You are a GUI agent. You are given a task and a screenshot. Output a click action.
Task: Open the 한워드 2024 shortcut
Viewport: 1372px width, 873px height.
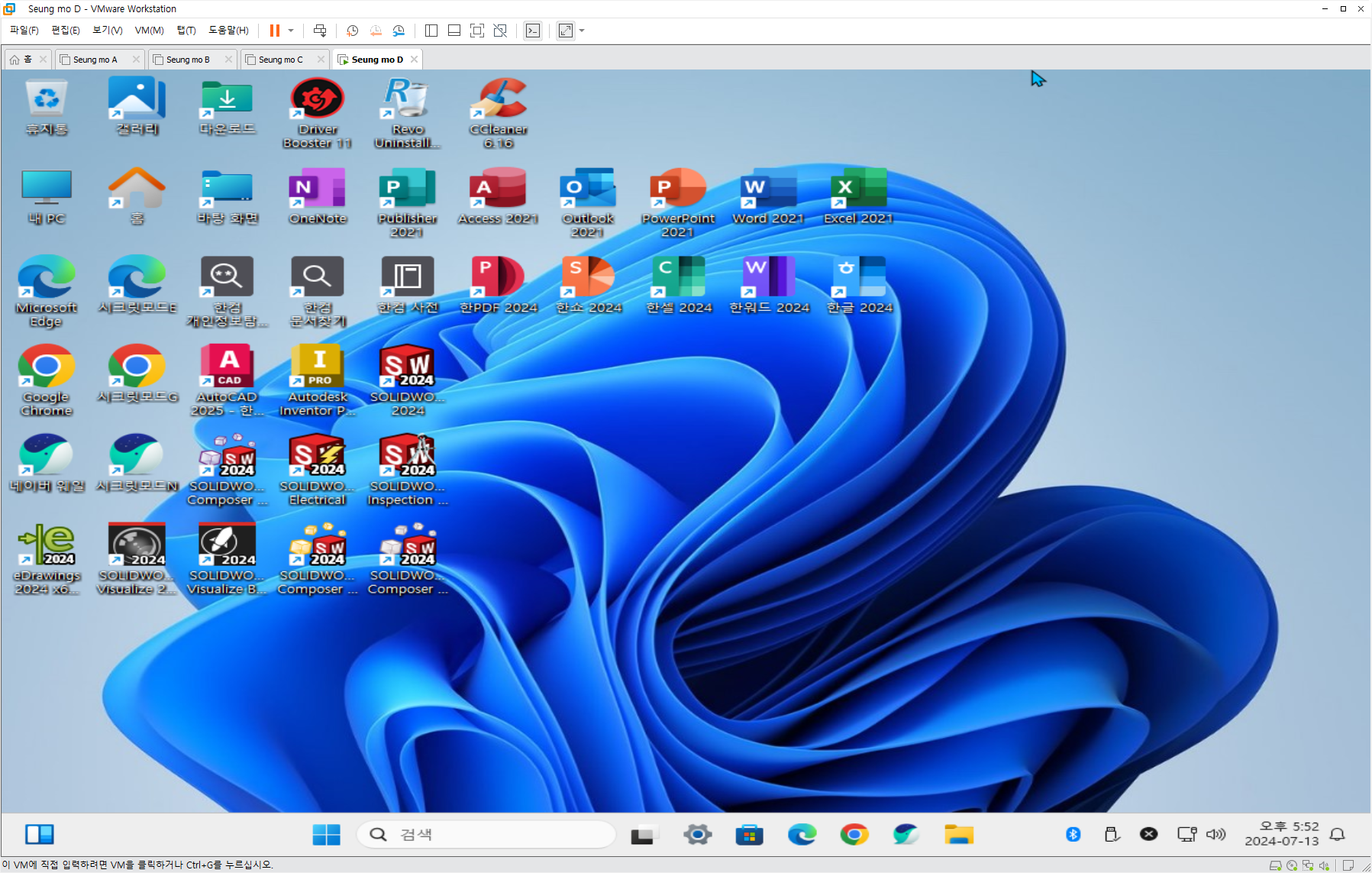tap(769, 286)
